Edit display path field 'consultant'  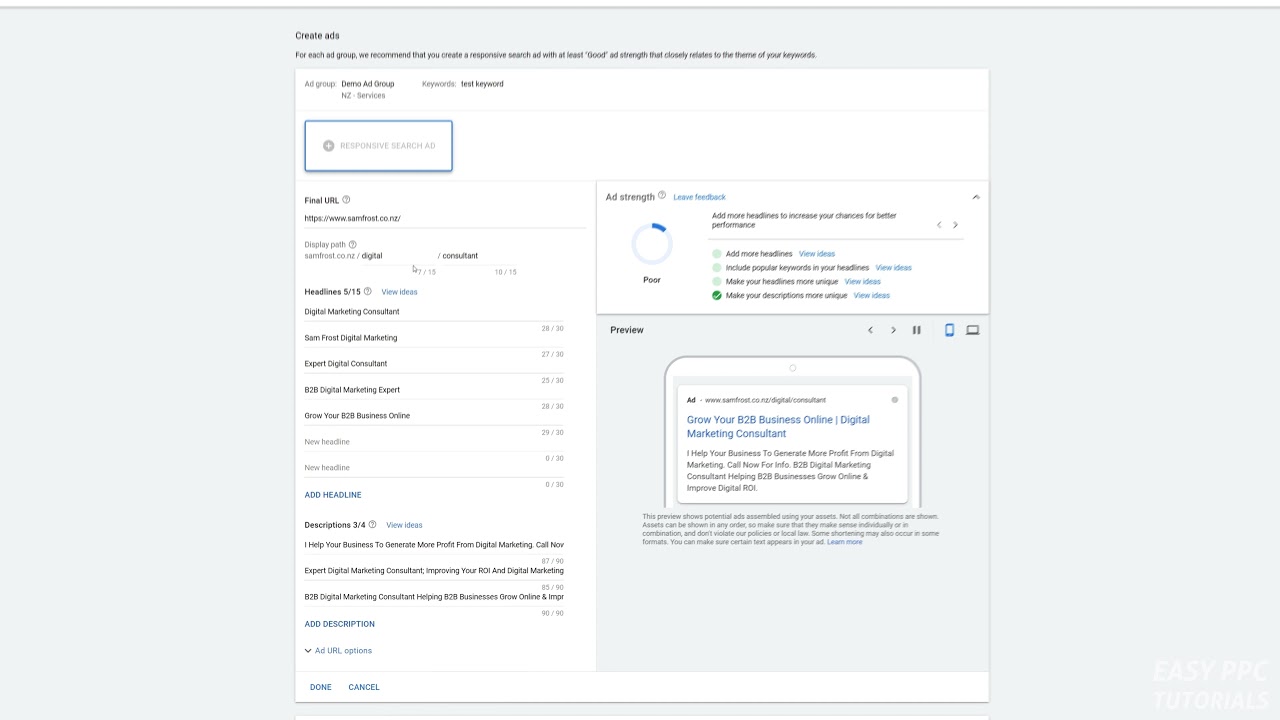click(480, 256)
